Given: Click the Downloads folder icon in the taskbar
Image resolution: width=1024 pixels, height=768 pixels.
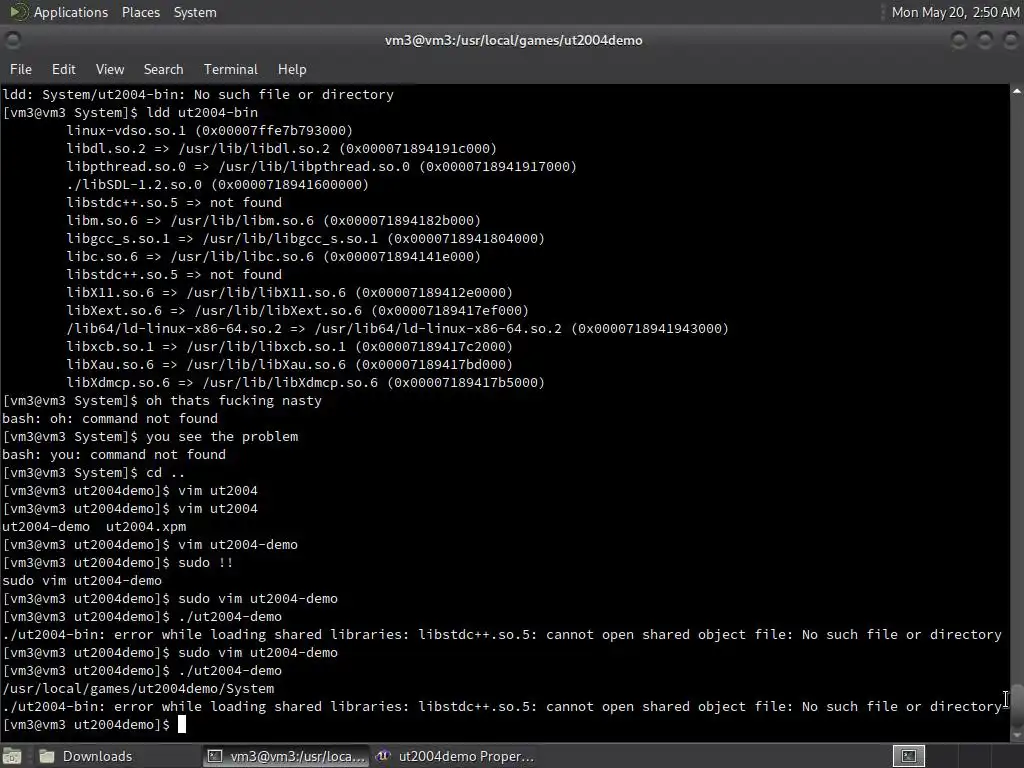Looking at the screenshot, I should [46, 756].
